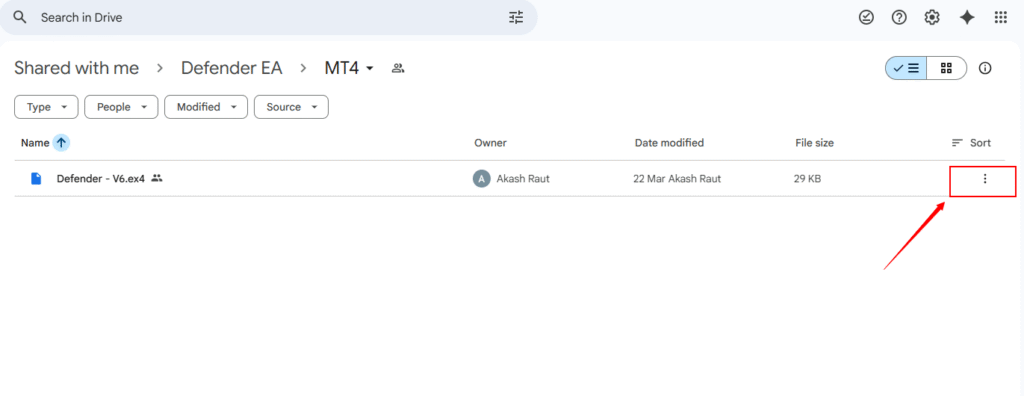This screenshot has width=1024, height=396.
Task: Click the File size column header
Action: point(814,142)
